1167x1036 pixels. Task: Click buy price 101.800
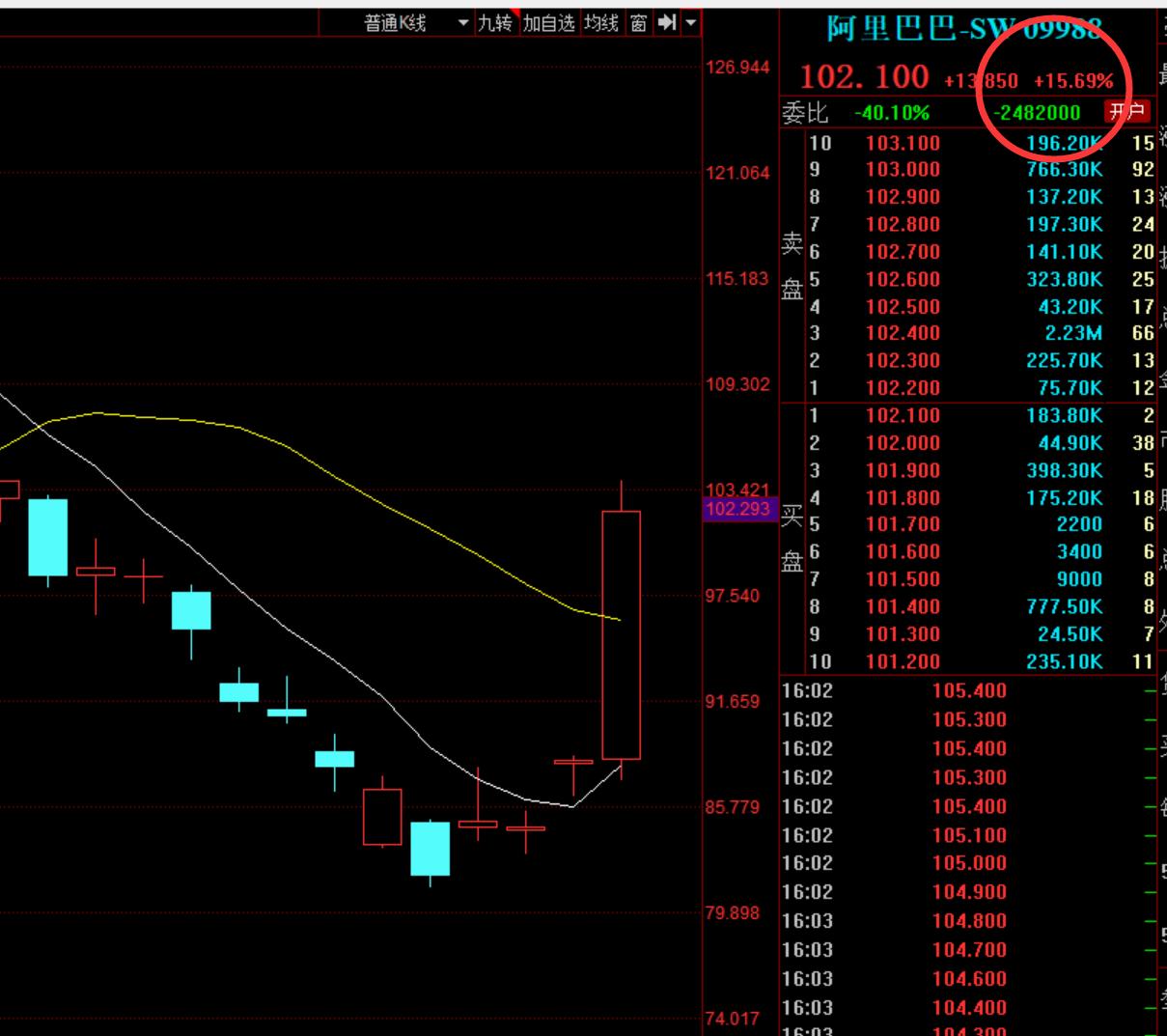(903, 497)
